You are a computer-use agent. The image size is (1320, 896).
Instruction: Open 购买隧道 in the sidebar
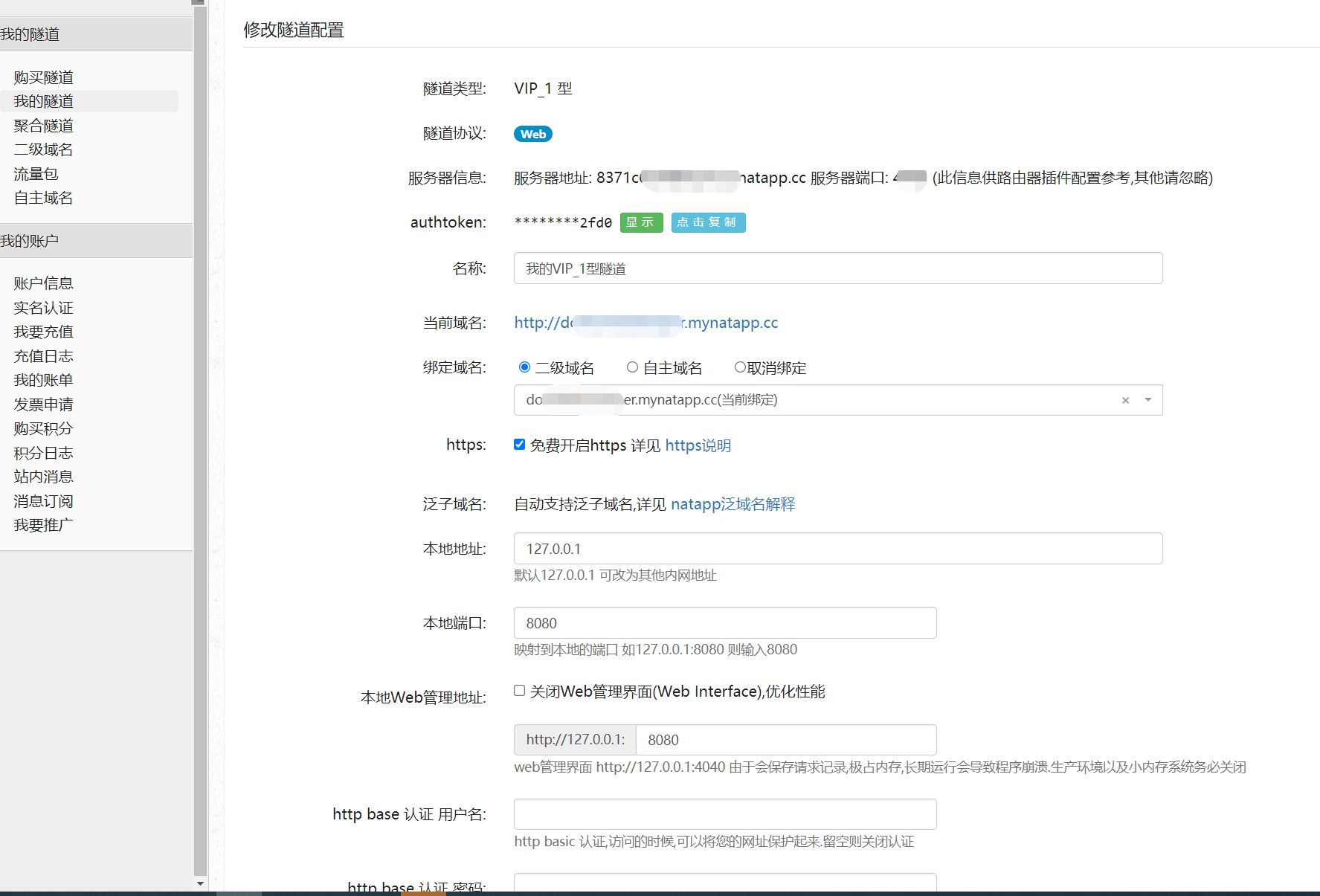tap(43, 77)
